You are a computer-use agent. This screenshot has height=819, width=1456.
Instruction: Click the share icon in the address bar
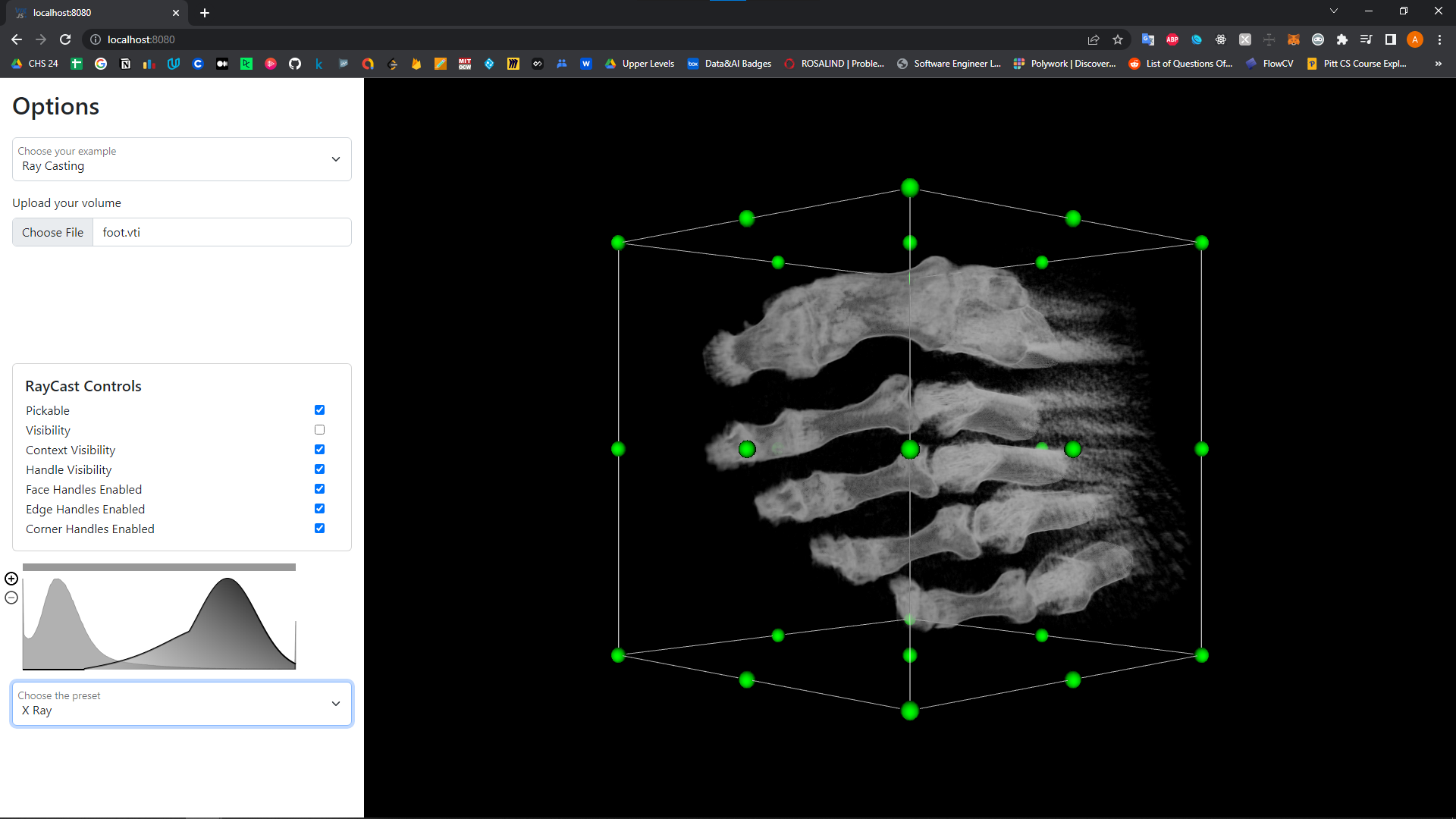point(1094,39)
